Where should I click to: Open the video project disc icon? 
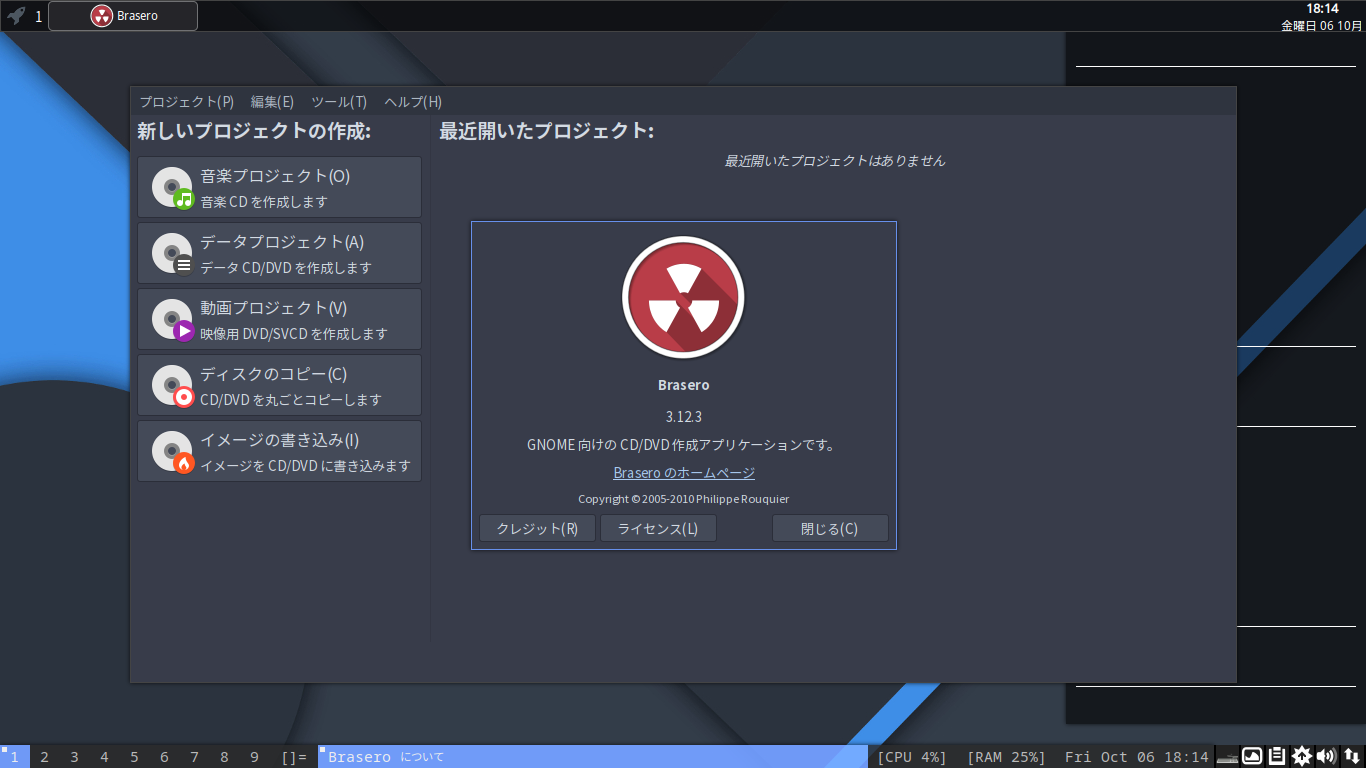click(x=172, y=319)
